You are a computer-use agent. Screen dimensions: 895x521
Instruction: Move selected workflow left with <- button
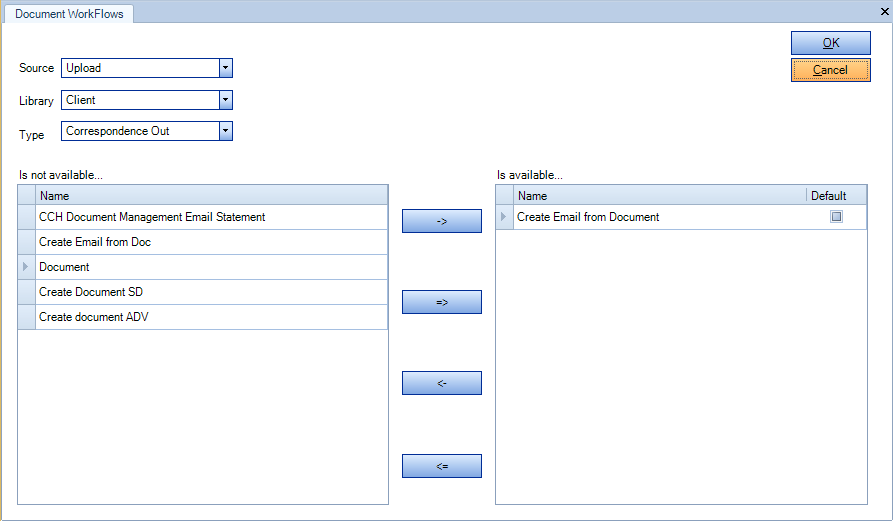click(x=442, y=383)
